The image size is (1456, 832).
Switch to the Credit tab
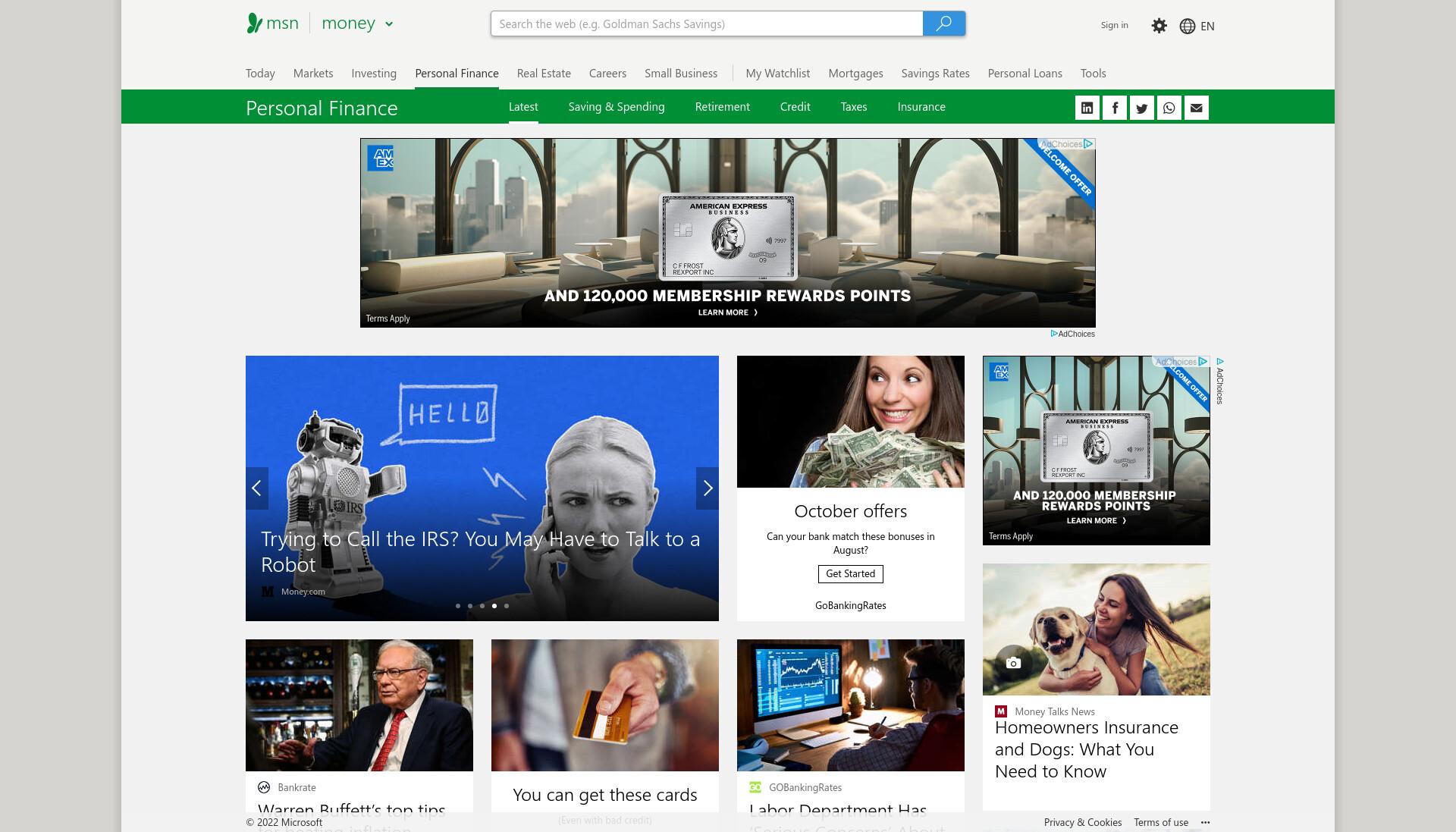point(795,107)
